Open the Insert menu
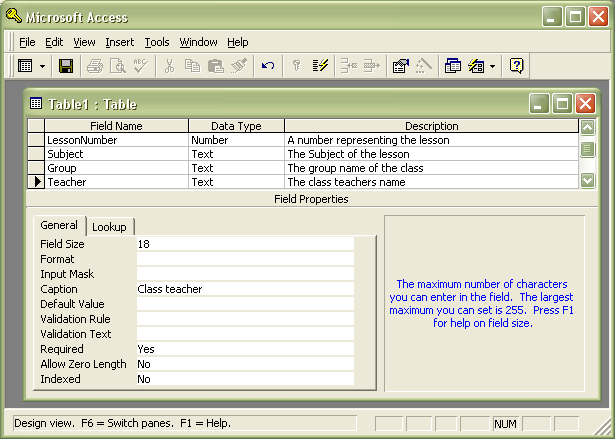 pyautogui.click(x=120, y=42)
